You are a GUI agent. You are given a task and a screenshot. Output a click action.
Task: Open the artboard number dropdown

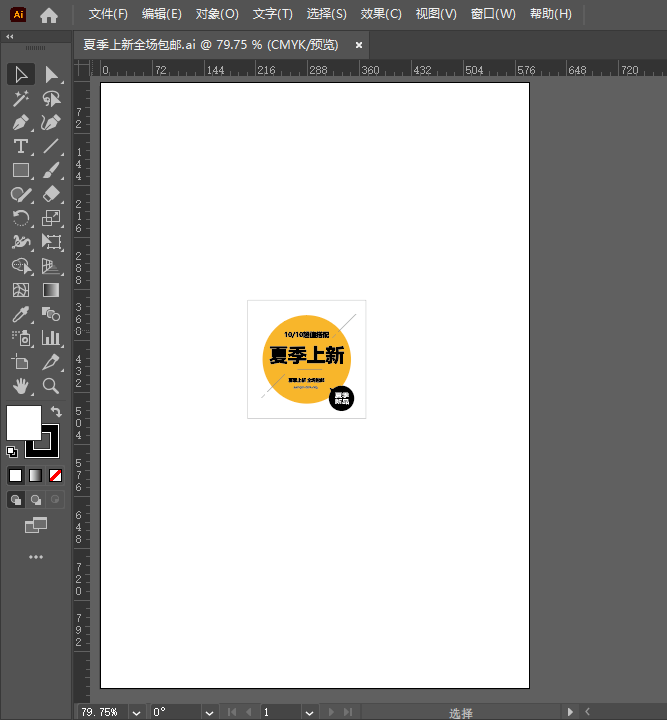coord(309,712)
